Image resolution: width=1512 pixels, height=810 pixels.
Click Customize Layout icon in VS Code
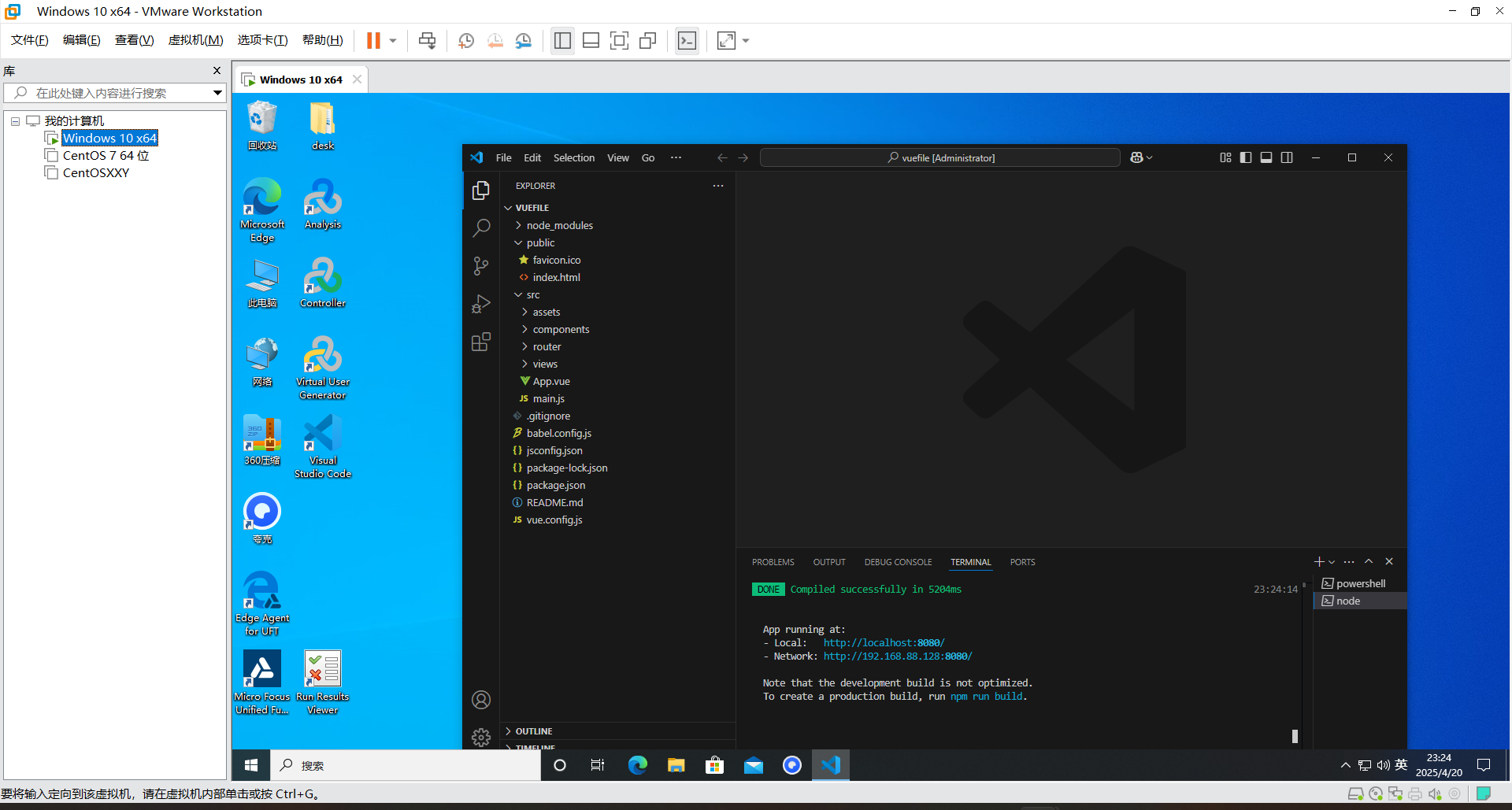[x=1225, y=157]
